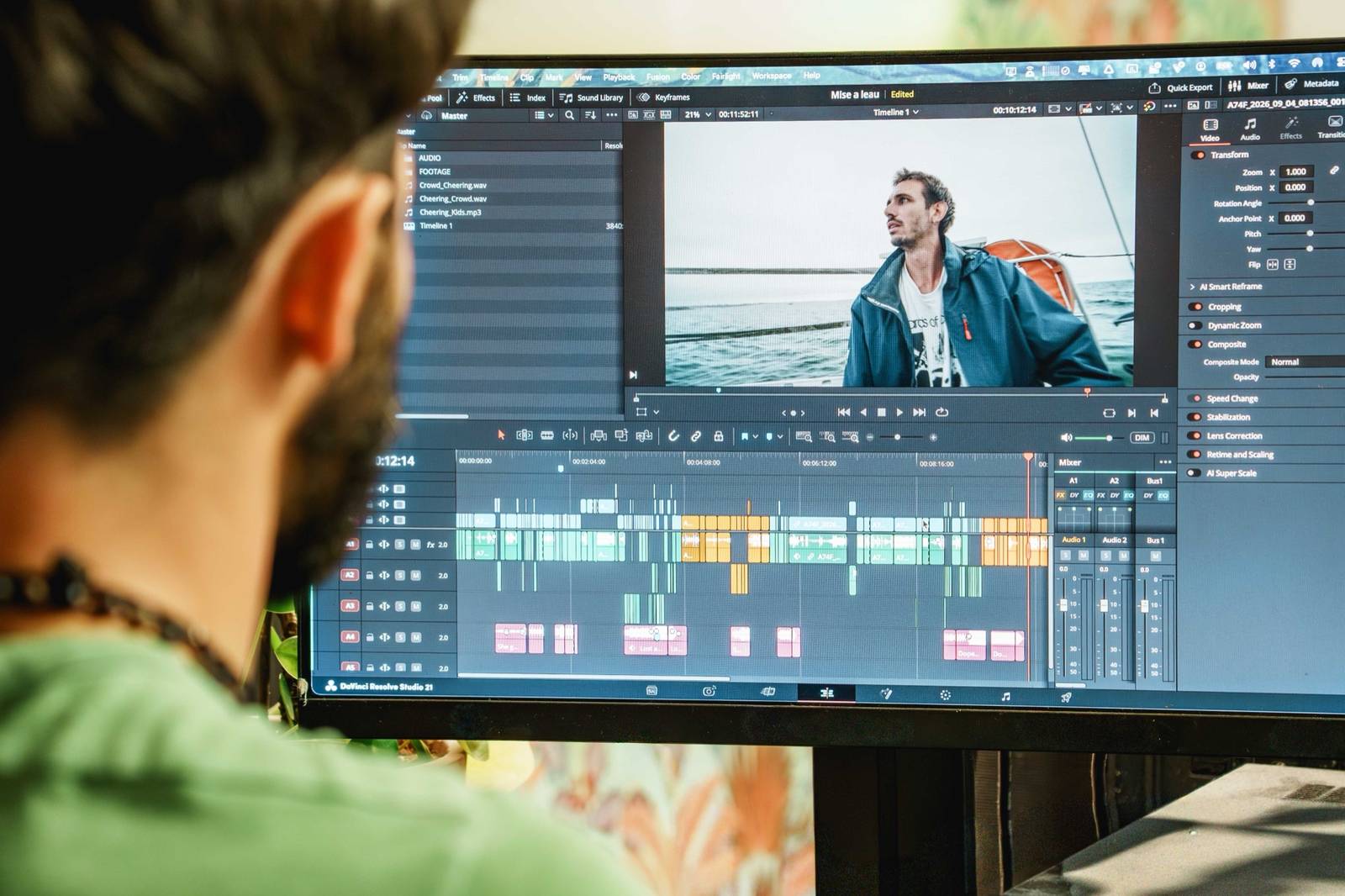Open the Deliver page rocket icon
The image size is (1345, 896).
1066,697
